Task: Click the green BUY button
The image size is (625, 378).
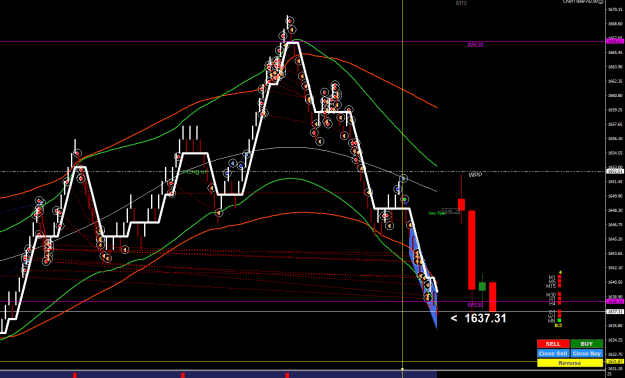Action: [587, 344]
